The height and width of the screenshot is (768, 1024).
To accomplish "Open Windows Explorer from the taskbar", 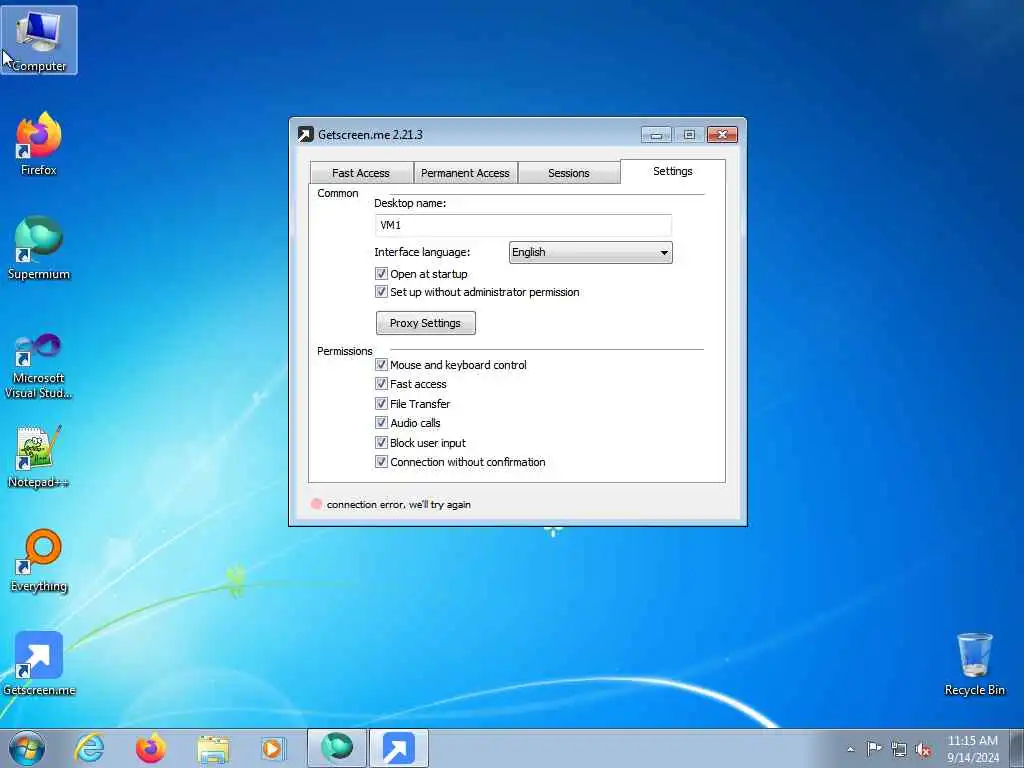I will click(x=213, y=749).
